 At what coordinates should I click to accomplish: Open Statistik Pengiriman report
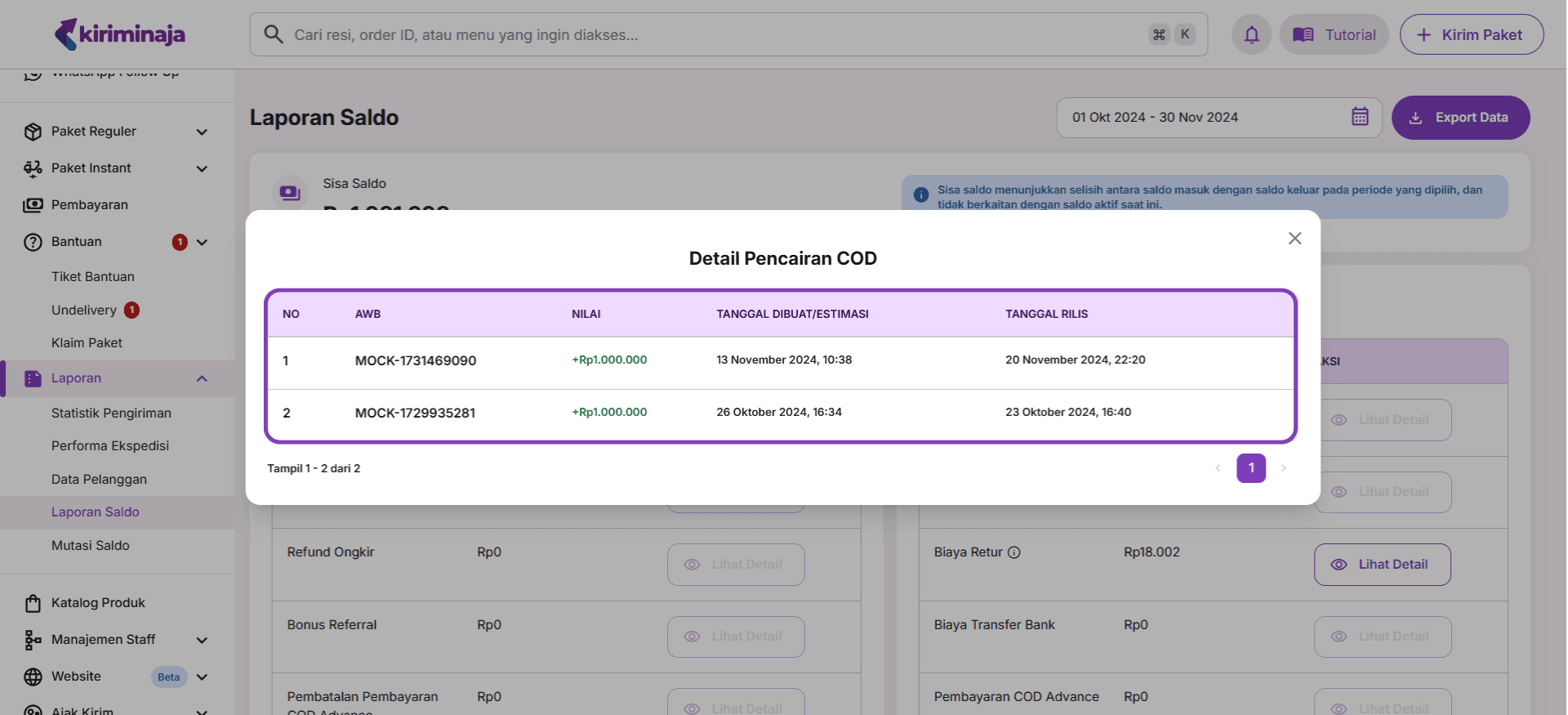point(111,413)
